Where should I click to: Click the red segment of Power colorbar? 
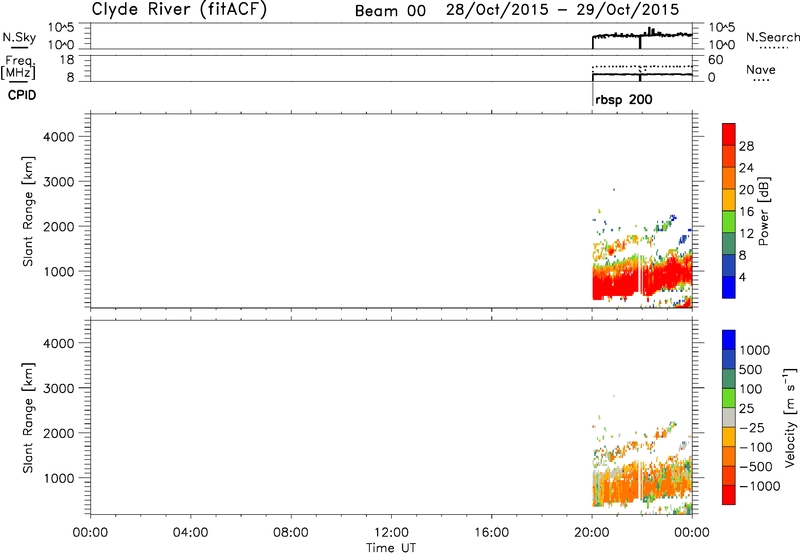729,134
